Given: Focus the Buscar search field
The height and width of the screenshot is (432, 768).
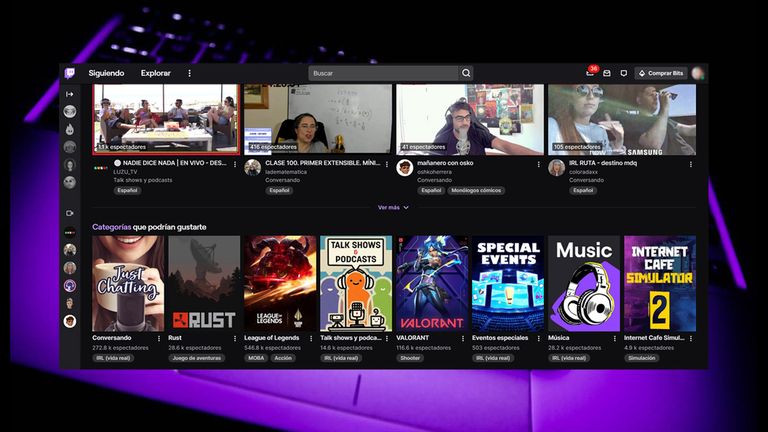Looking at the screenshot, I should click(x=384, y=73).
